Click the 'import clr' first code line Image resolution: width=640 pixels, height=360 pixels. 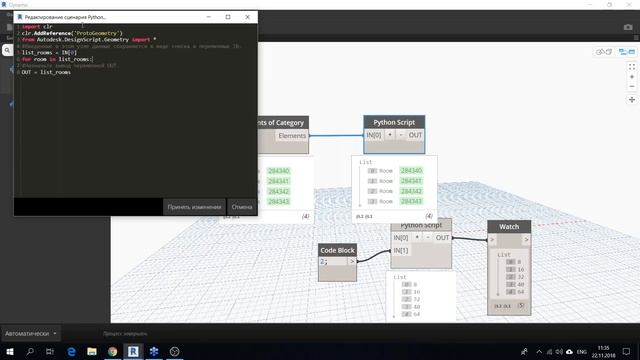pos(37,27)
